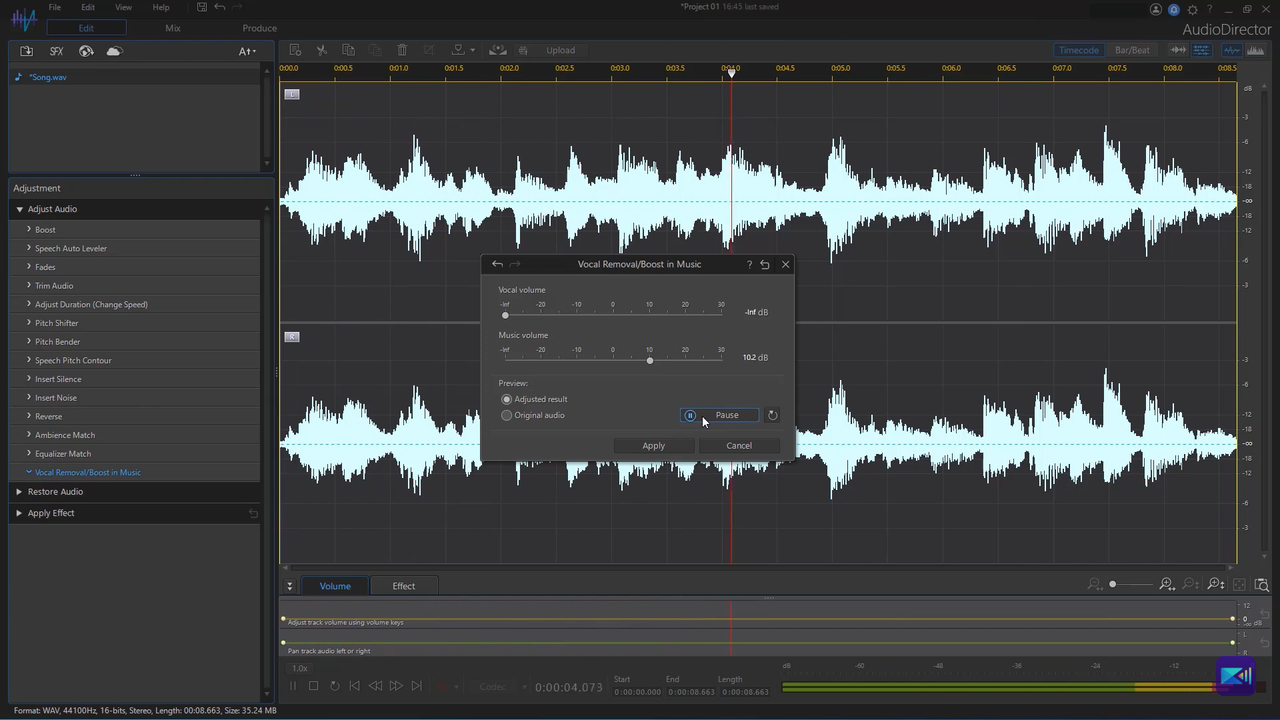This screenshot has height=720, width=1280.
Task: Switch time display to Bar/Beat
Action: (1131, 50)
